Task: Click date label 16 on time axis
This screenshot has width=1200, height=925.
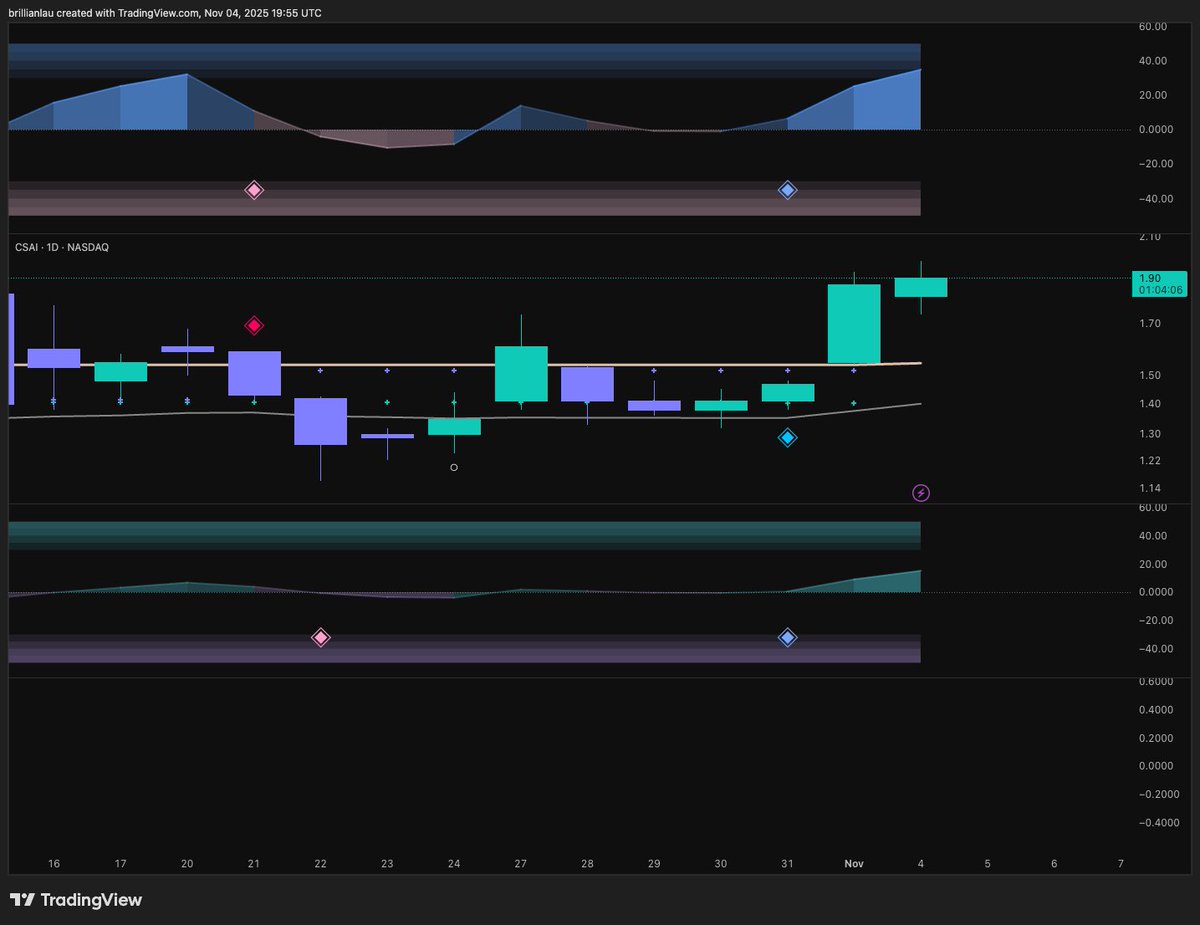Action: (x=54, y=863)
